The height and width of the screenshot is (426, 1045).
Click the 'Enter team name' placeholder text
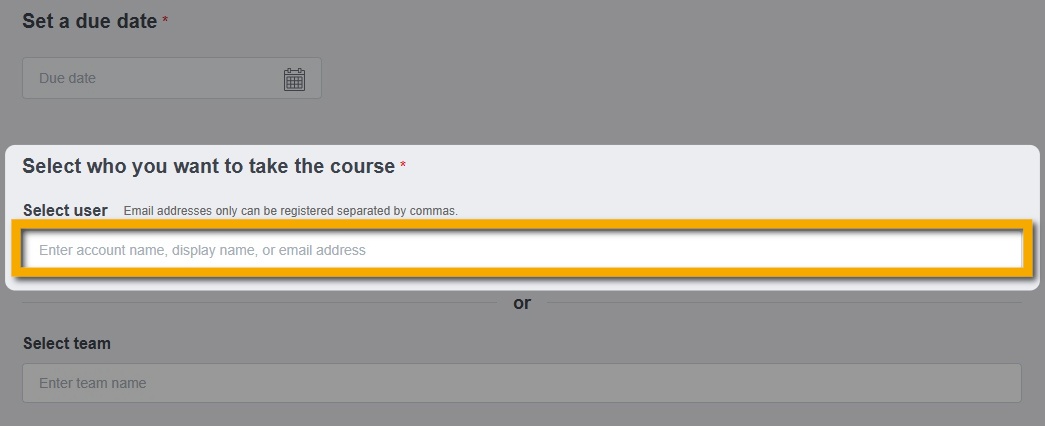(x=92, y=383)
